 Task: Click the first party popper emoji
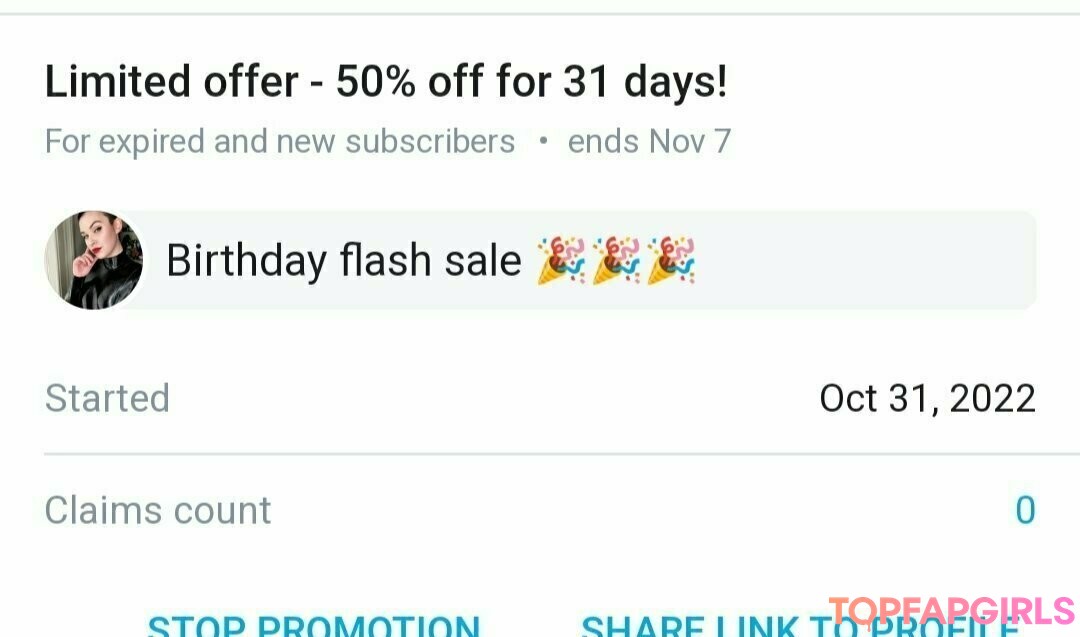point(561,260)
